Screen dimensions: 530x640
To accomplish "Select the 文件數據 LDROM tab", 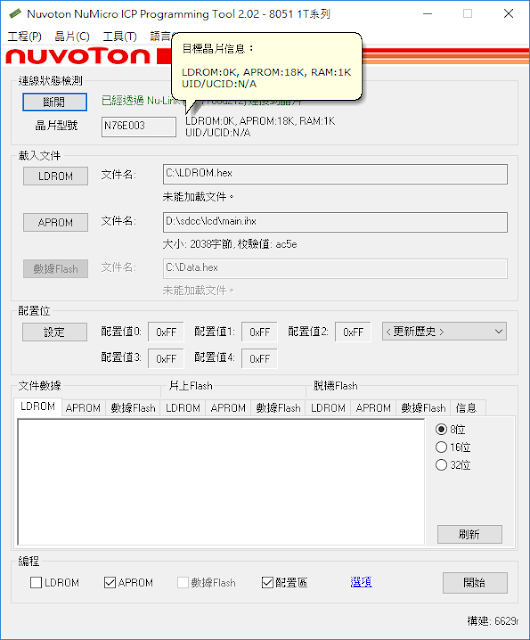I will tap(38, 407).
